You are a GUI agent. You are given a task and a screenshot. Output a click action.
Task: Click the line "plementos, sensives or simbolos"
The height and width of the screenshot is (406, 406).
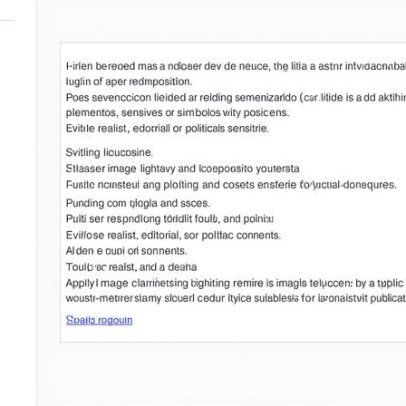point(177,113)
